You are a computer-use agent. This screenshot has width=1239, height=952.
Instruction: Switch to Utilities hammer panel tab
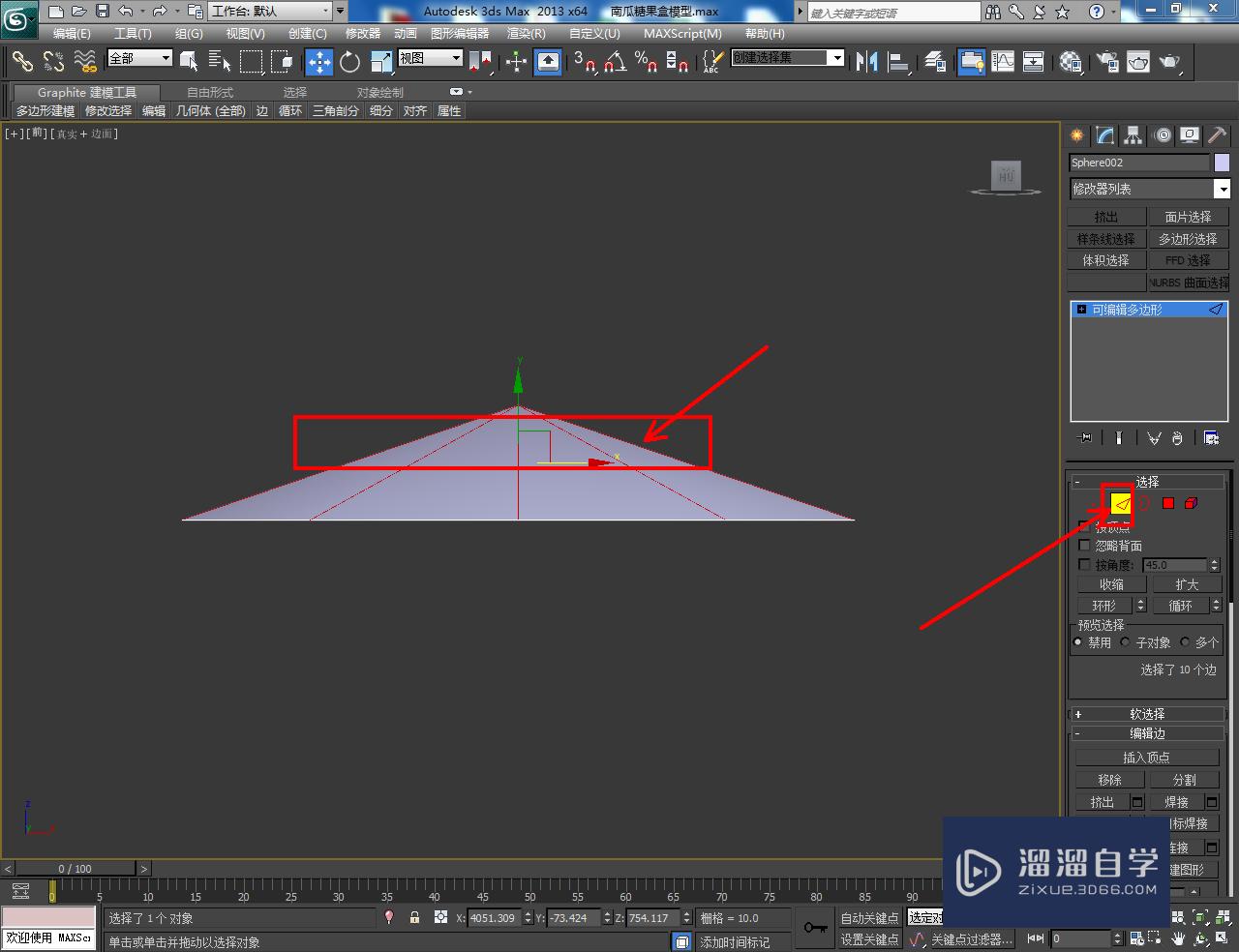[1217, 135]
